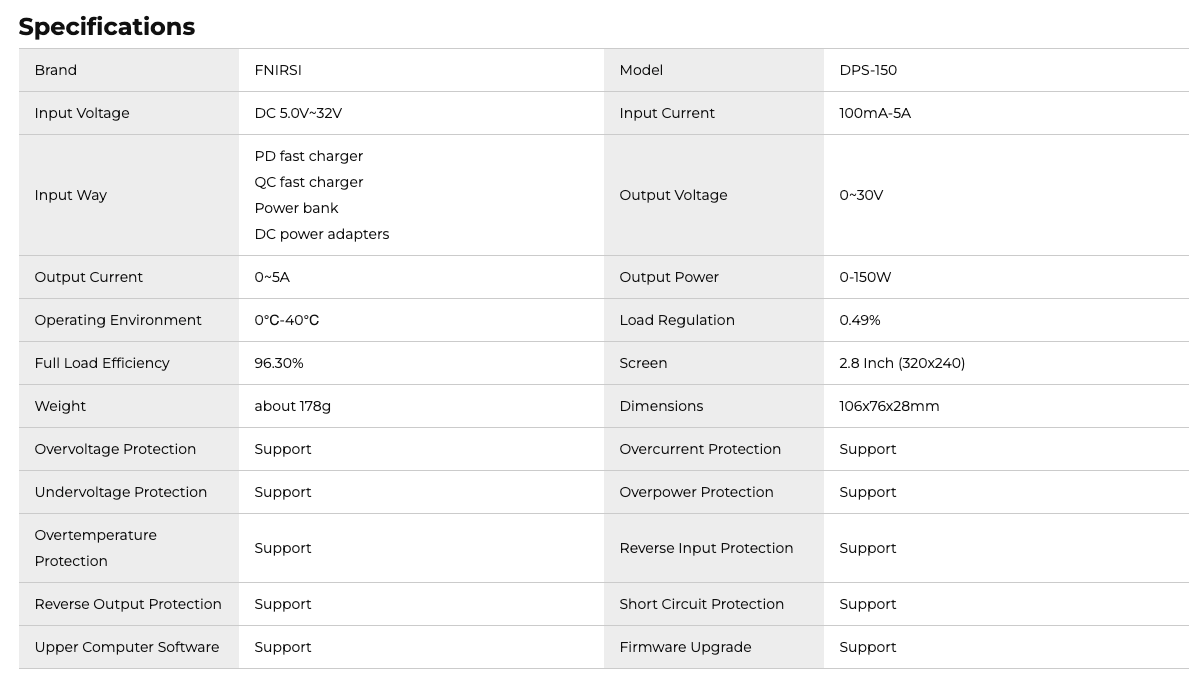Select the 106x76x28mm dimensions value
The height and width of the screenshot is (680, 1199).
(889, 406)
